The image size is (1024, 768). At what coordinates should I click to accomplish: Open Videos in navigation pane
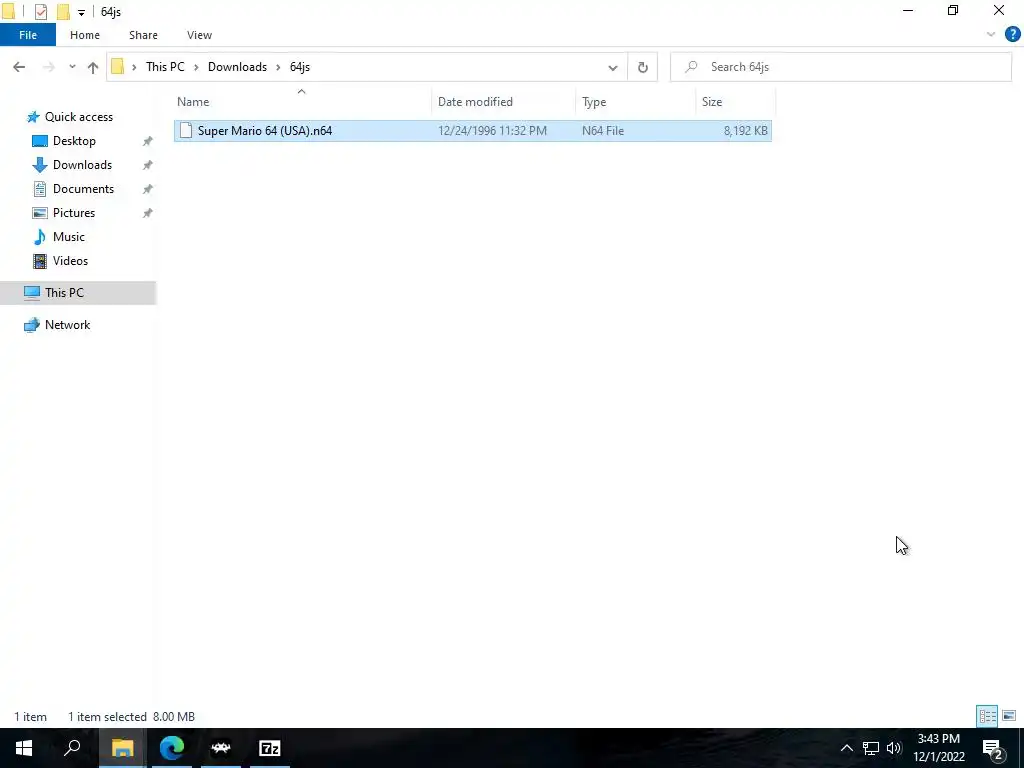coord(70,261)
